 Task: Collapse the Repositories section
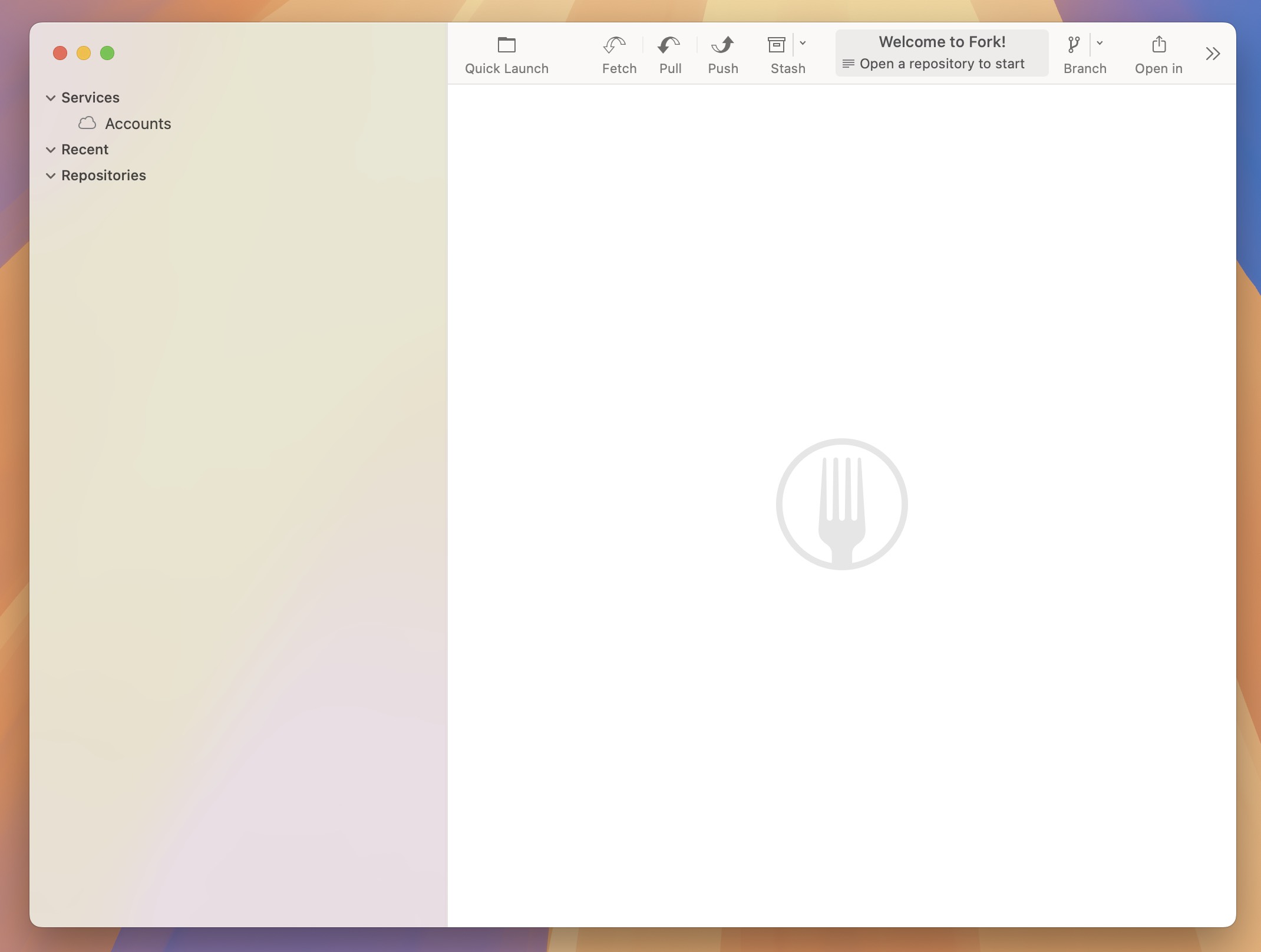[x=50, y=176]
